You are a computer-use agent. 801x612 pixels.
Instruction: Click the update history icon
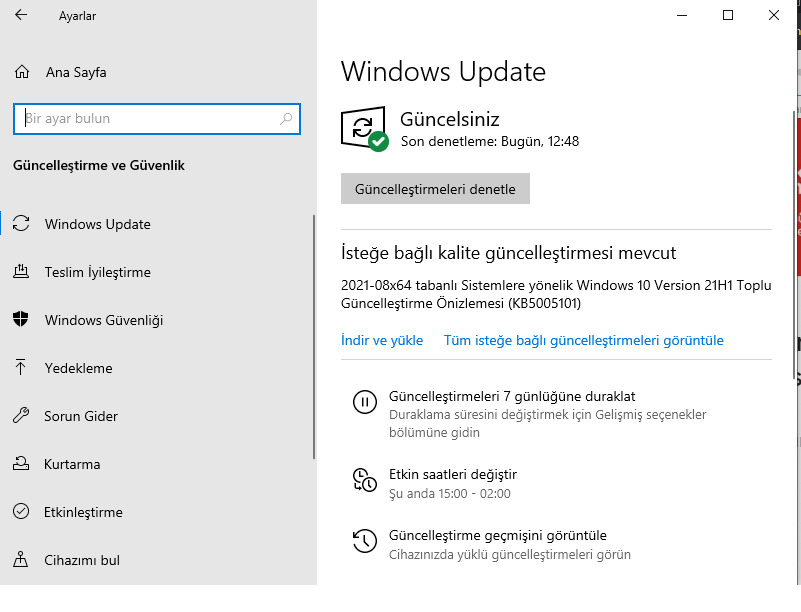[x=365, y=542]
